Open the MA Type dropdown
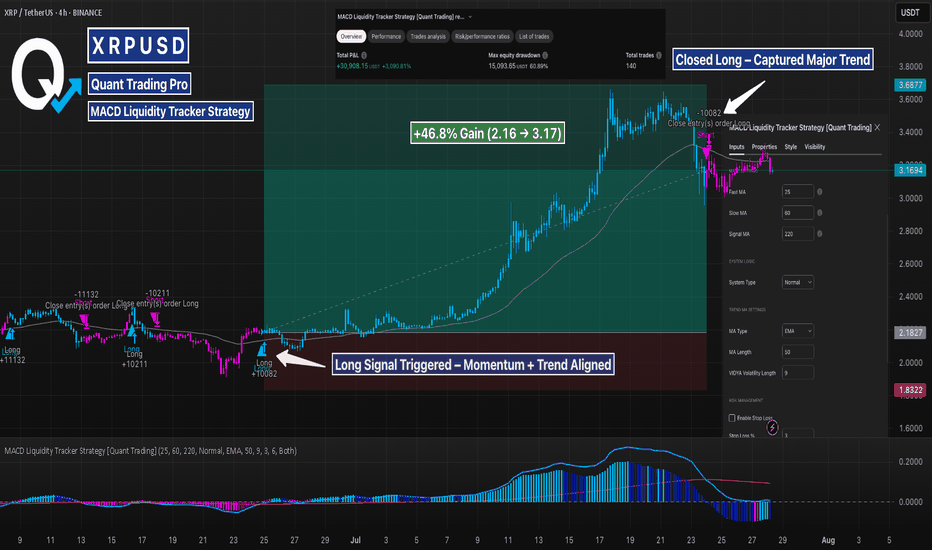Screen dimensions: 932x550 798,331
